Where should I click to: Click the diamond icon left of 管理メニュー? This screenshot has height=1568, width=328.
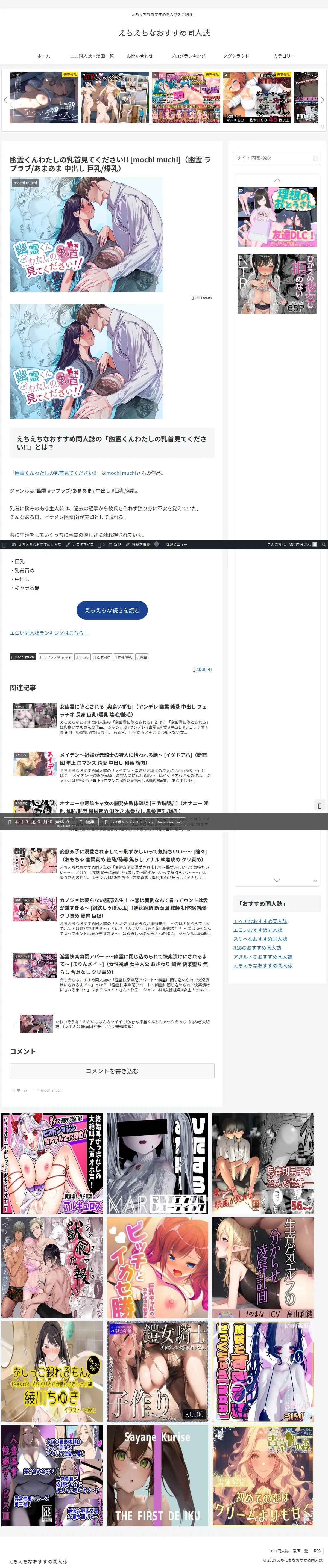(x=157, y=544)
